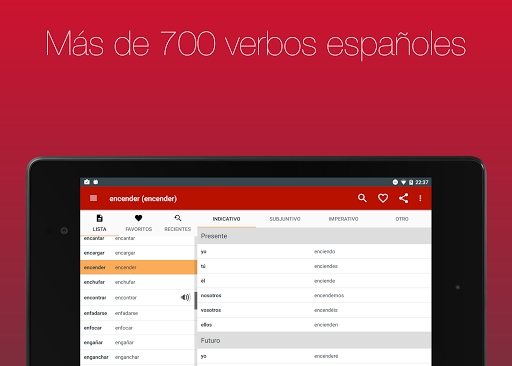Tap the Wi-Fi status bar icon
512x366 pixels.
tap(403, 182)
